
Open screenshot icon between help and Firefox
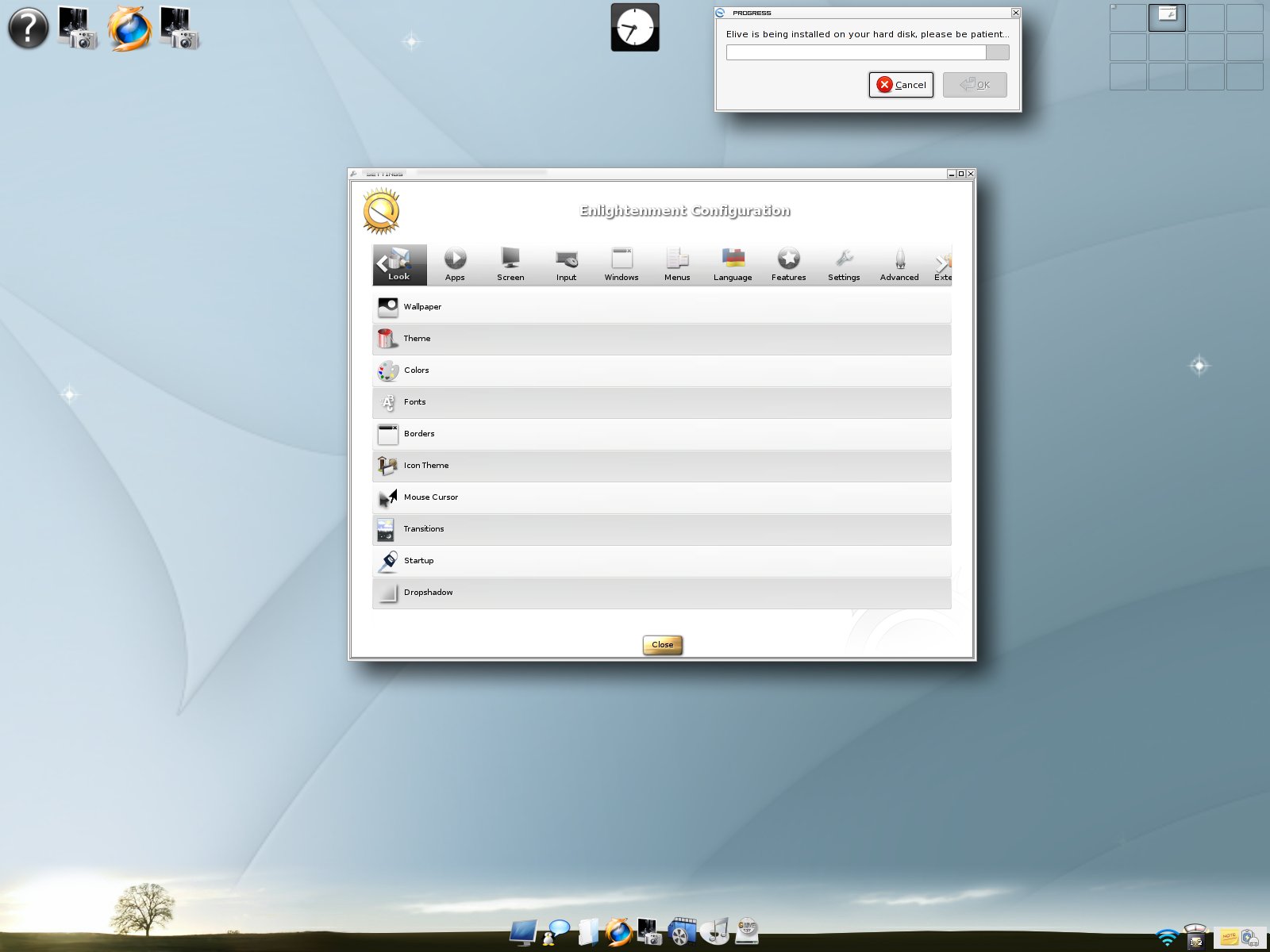pos(78,29)
